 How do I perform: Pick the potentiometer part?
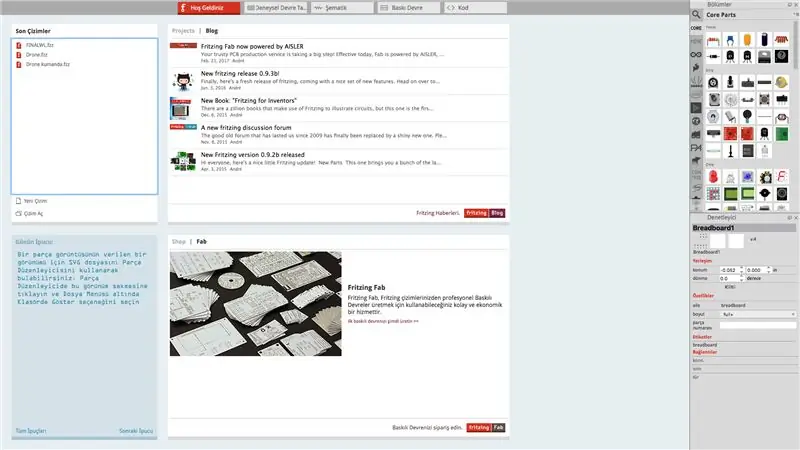[x=713, y=82]
